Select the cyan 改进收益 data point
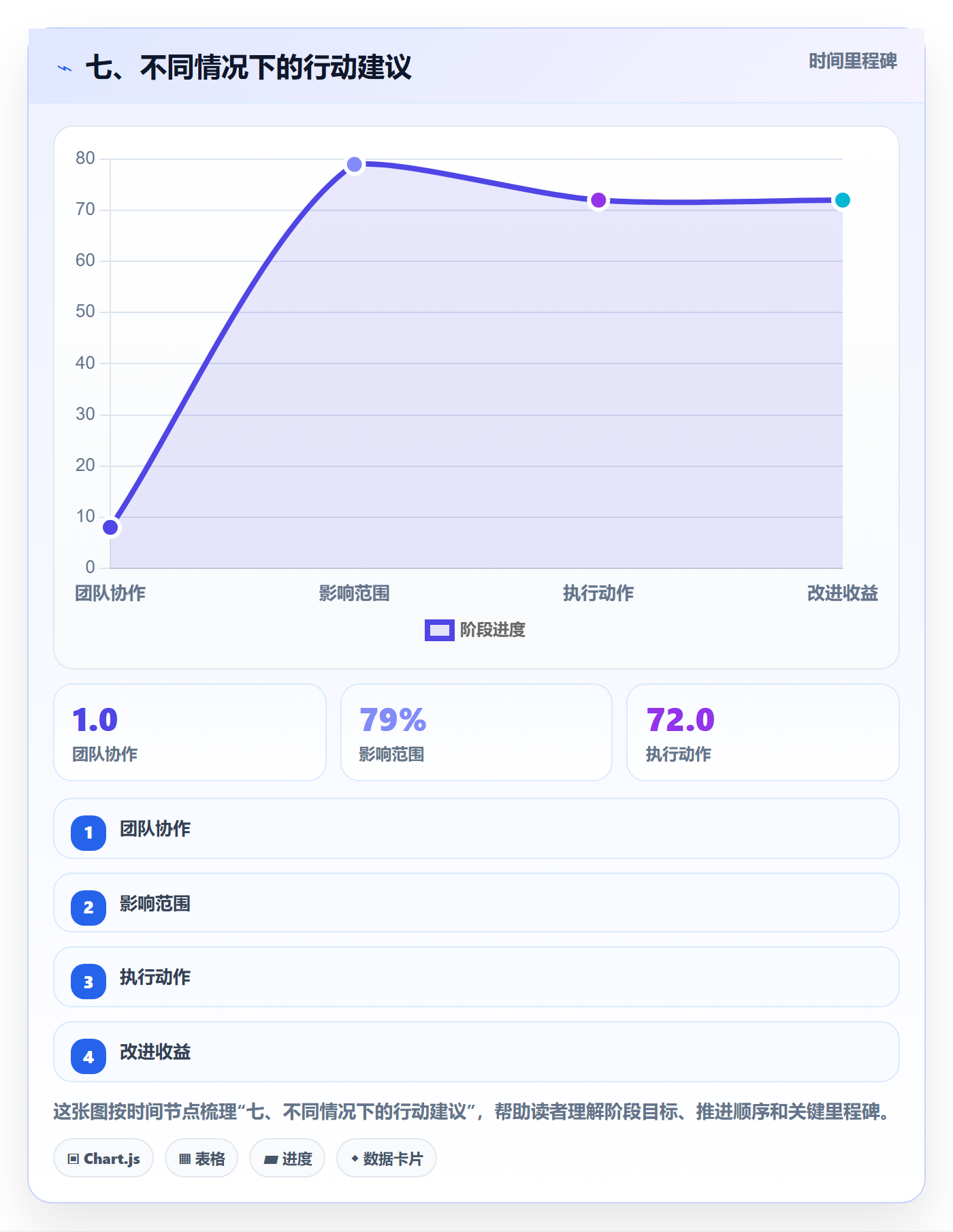Screen dimensions: 953x1232 coord(843,200)
